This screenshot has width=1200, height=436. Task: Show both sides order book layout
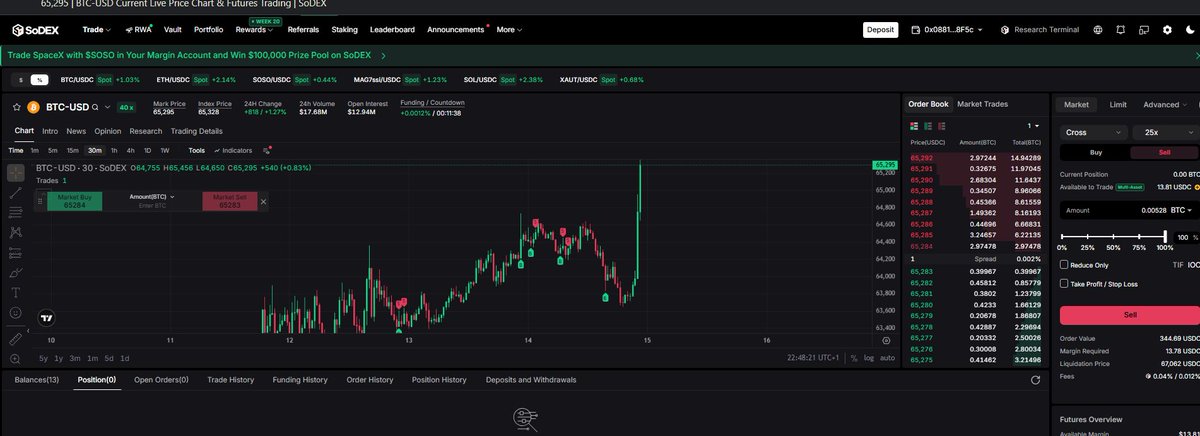(913, 126)
